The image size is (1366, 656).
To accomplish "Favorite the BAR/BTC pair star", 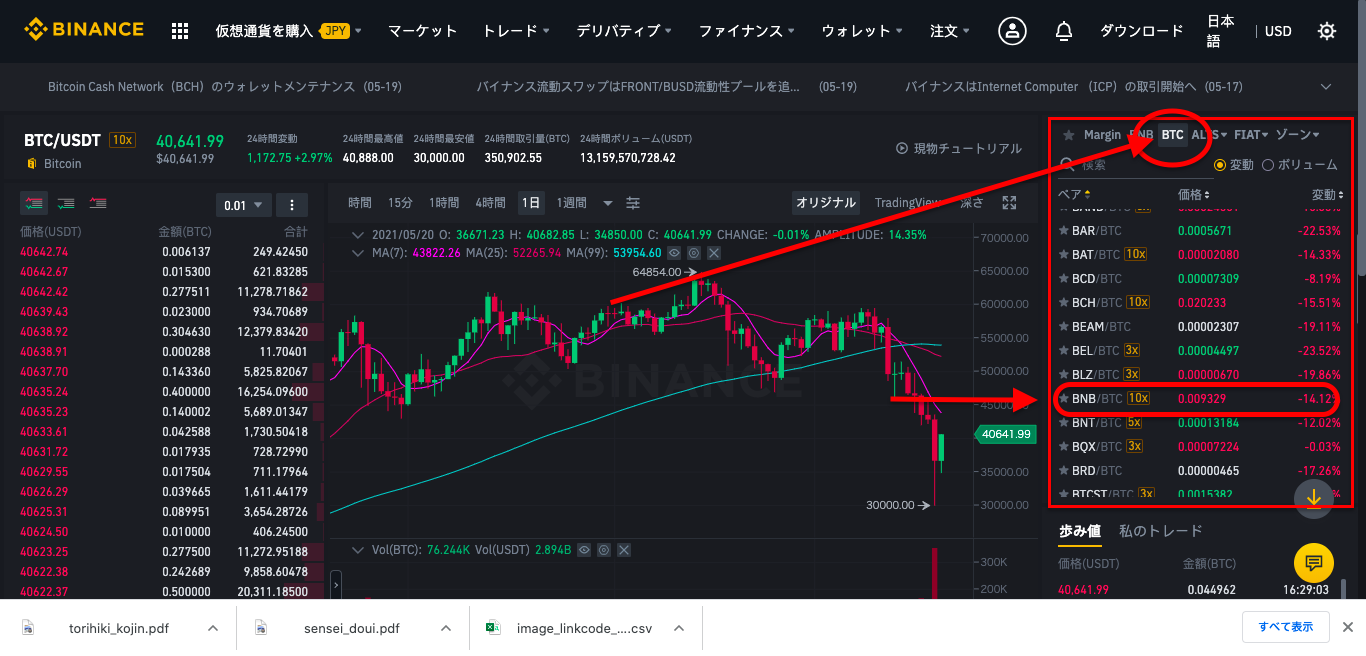I will tap(1064, 230).
